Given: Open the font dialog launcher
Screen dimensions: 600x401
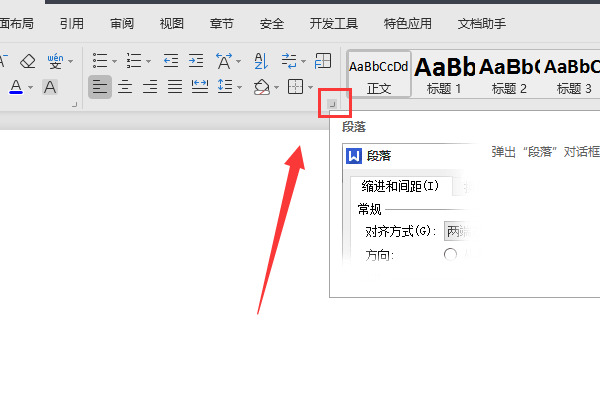Looking at the screenshot, I should 75,104.
